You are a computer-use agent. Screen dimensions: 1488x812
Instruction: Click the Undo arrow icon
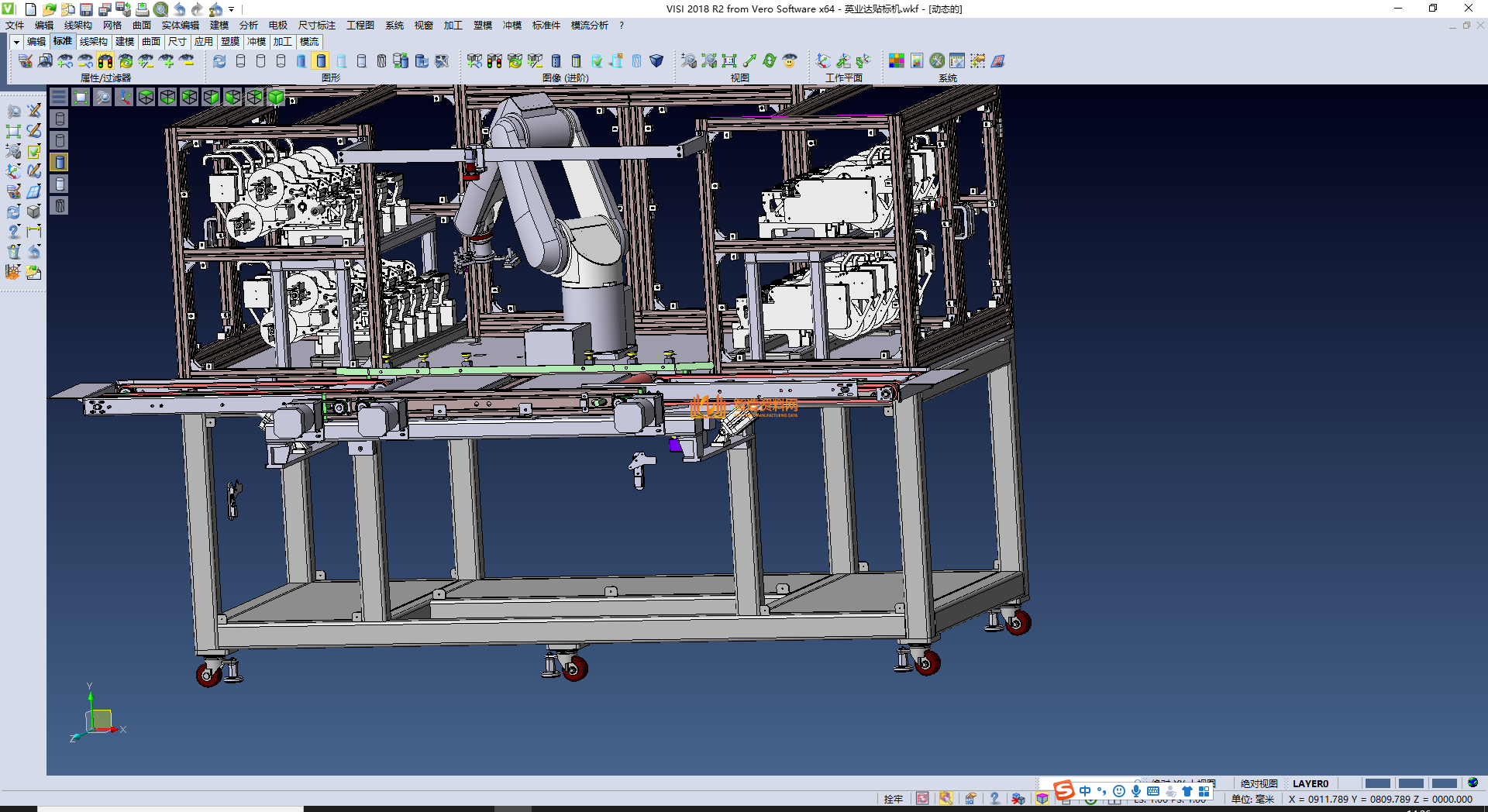(x=179, y=9)
